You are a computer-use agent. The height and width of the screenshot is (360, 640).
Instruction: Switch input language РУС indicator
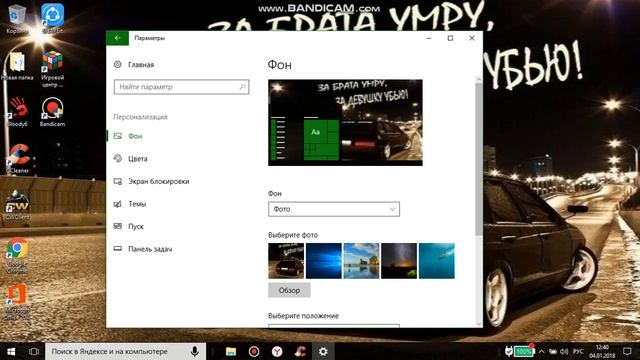coord(578,351)
